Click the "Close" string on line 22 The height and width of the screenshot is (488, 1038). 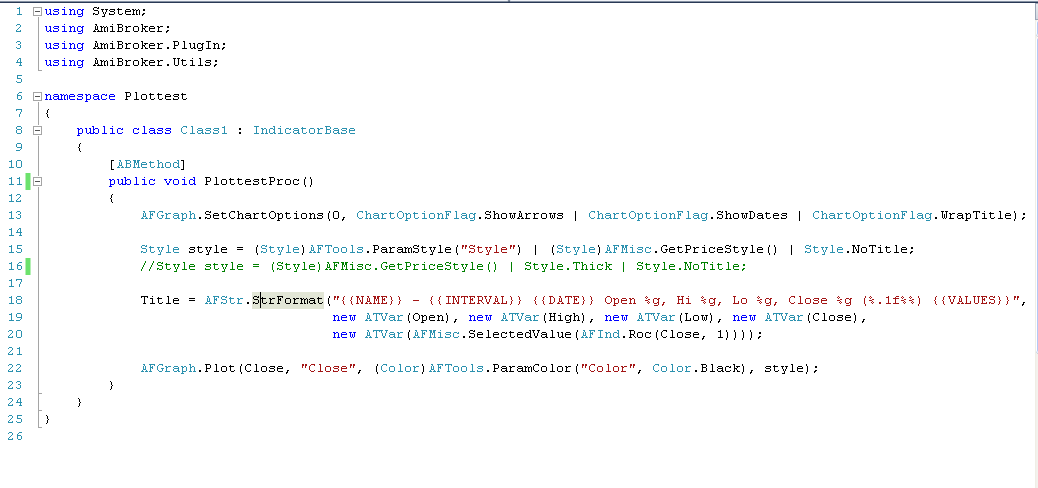click(328, 368)
